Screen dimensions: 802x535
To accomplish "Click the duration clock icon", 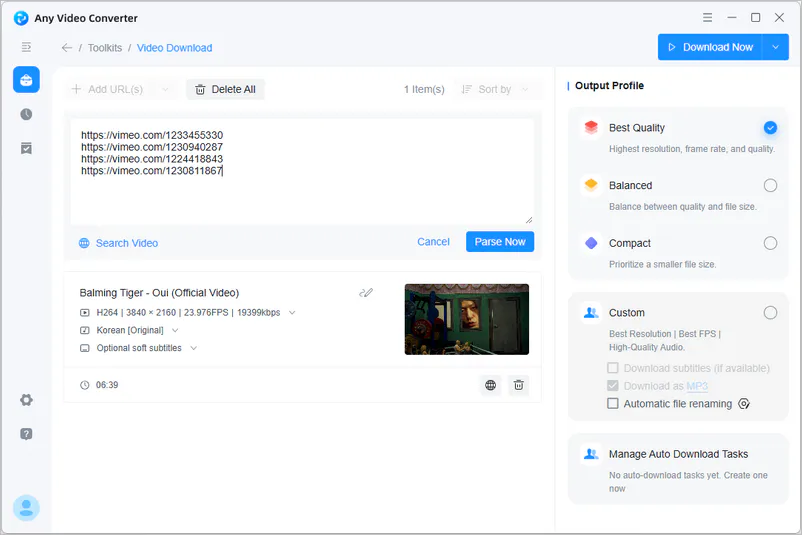I will [x=84, y=385].
